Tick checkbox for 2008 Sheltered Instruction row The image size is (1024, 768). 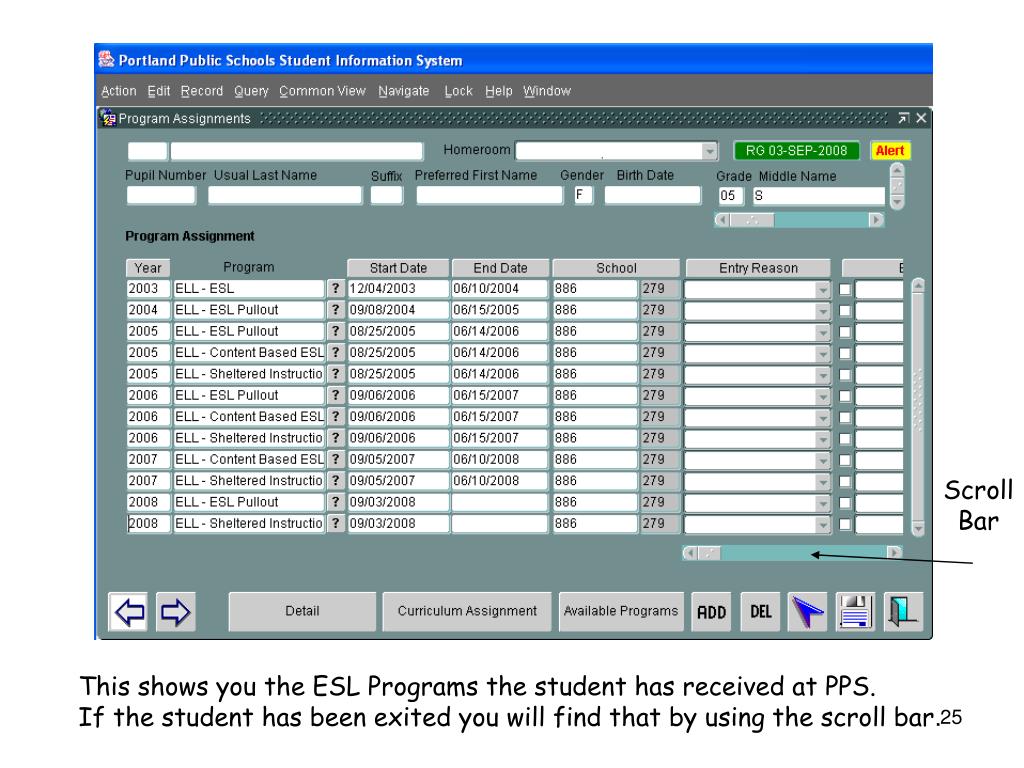pos(845,524)
